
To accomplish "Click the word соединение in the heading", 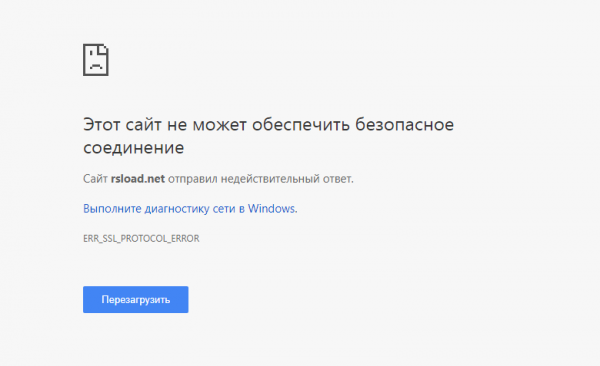I will [134, 148].
